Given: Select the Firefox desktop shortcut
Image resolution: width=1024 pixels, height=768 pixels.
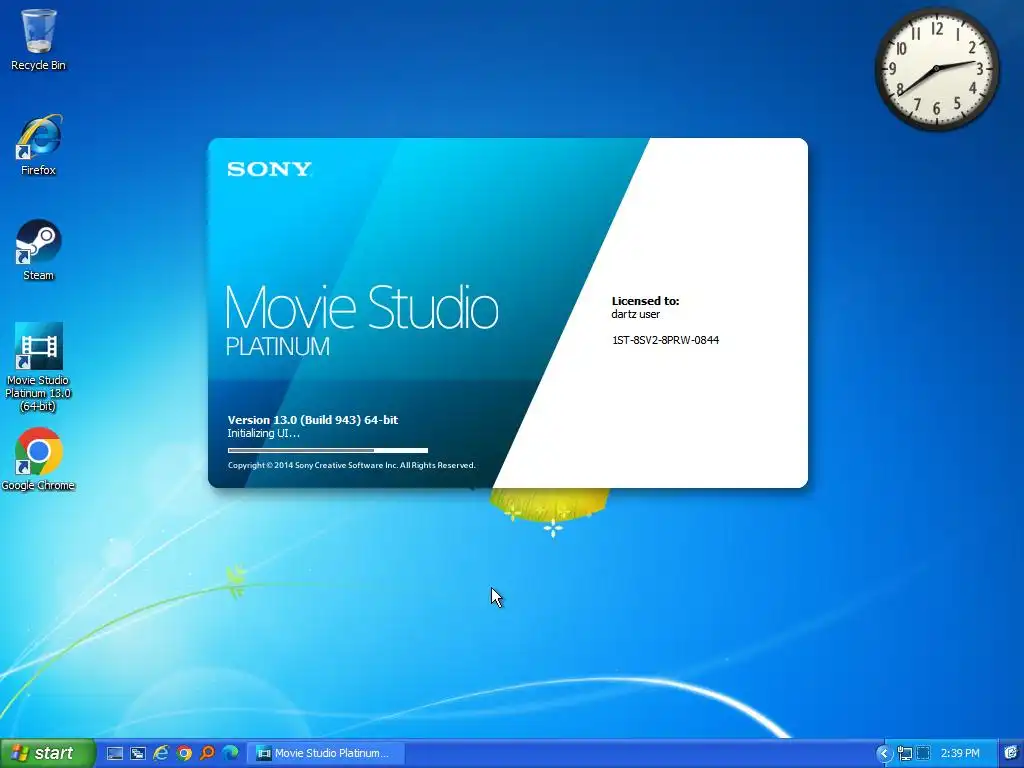Looking at the screenshot, I should pyautogui.click(x=39, y=145).
